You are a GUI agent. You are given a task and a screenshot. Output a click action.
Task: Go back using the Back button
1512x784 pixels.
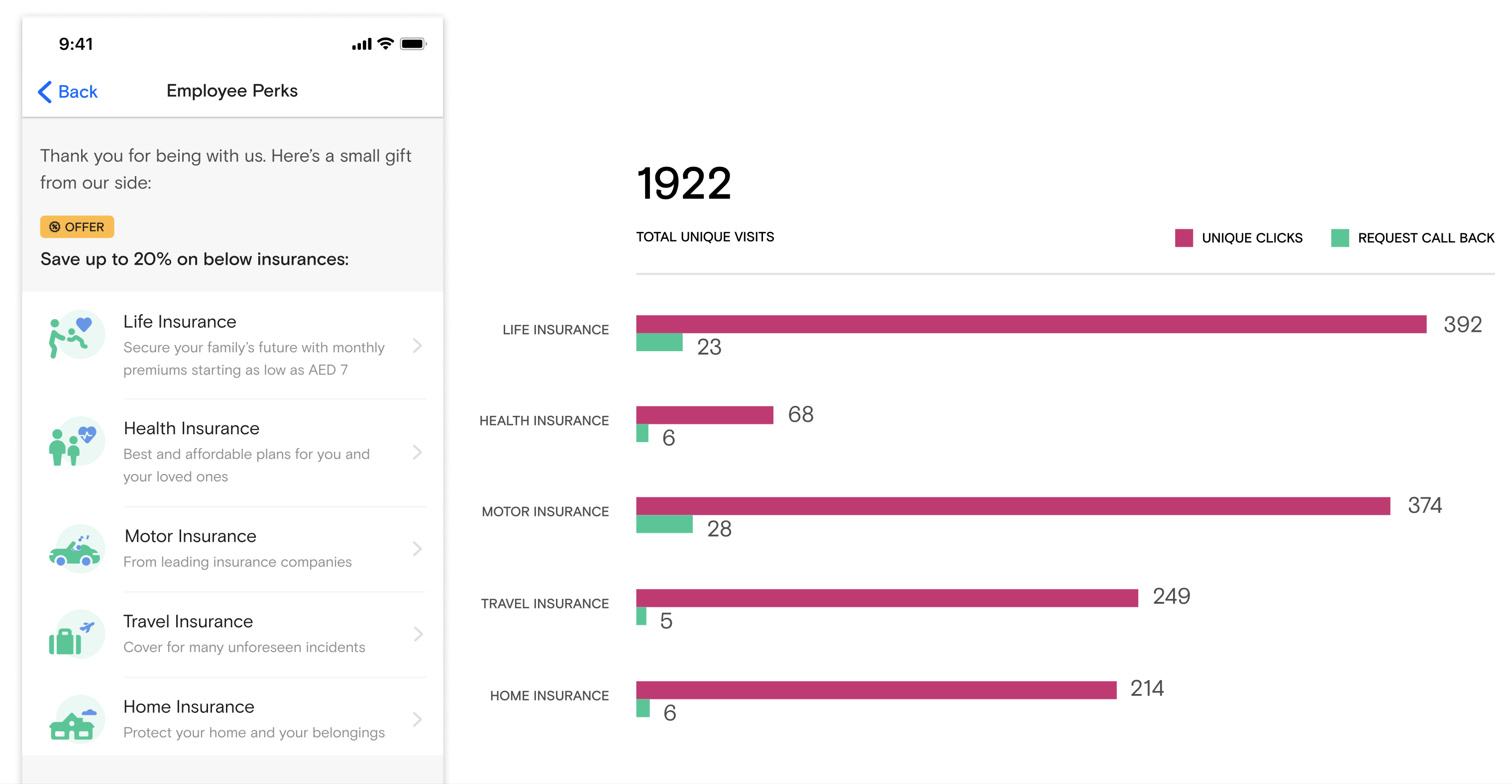68,92
